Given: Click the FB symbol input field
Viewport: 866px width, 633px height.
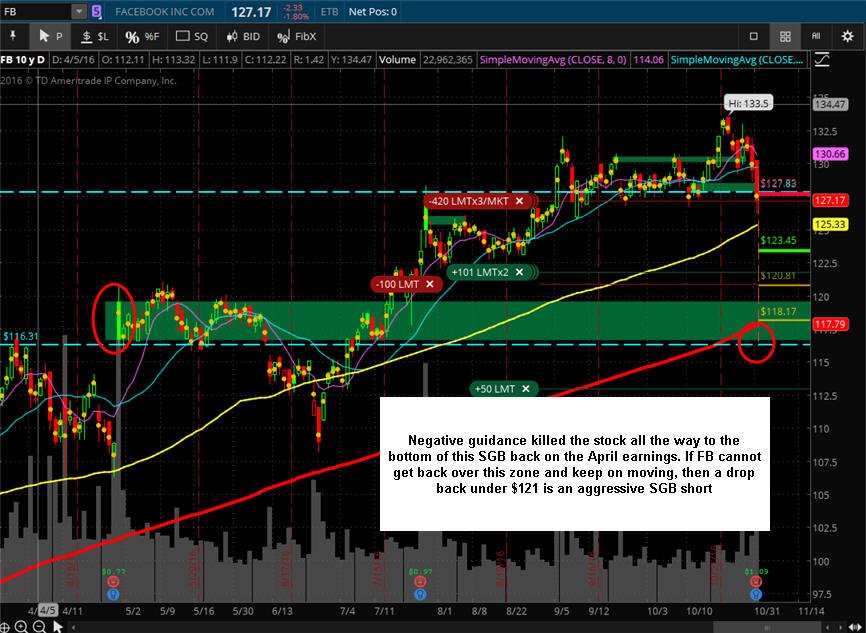Looking at the screenshot, I should pos(36,11).
